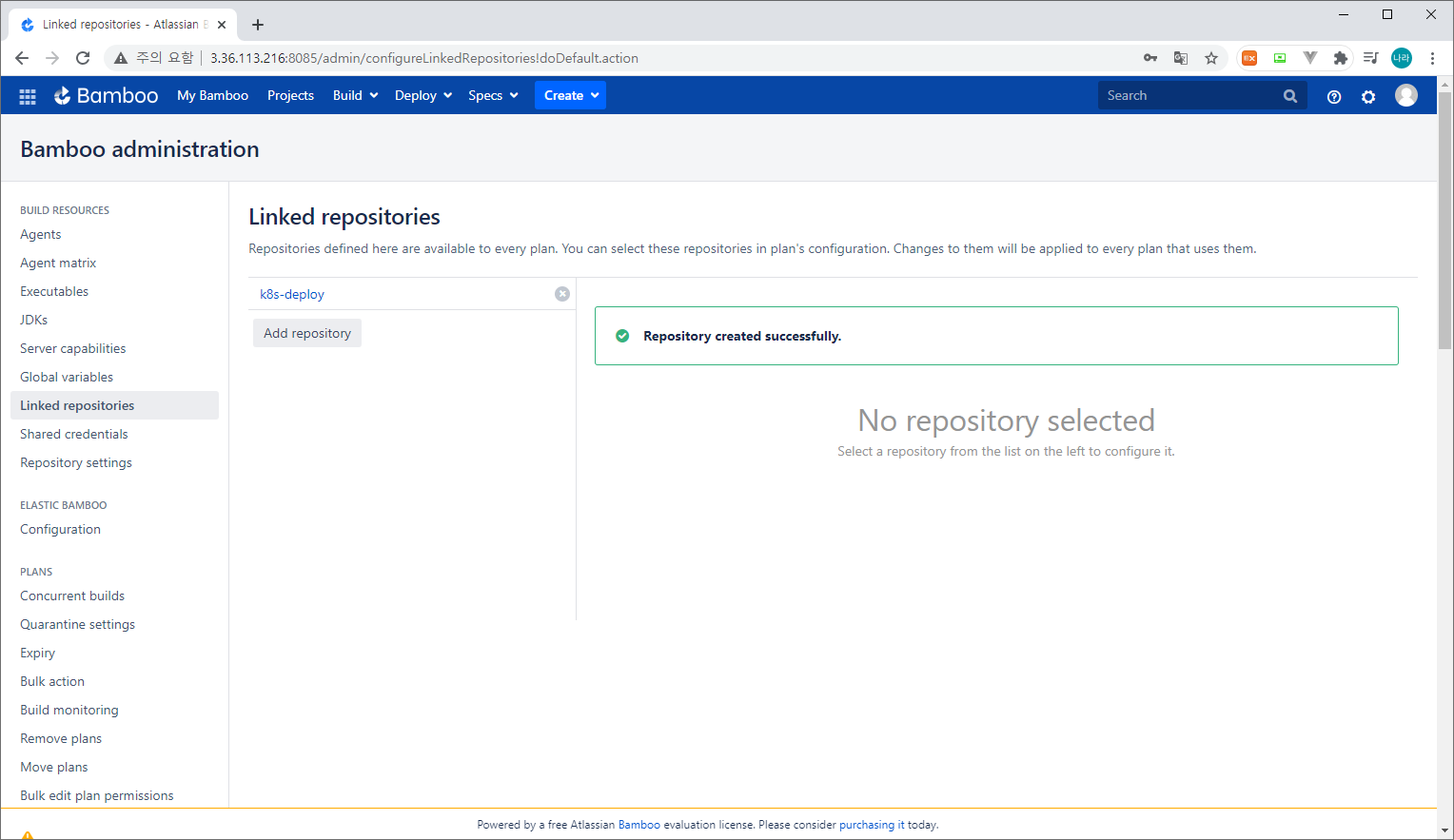
Task: Open Repository settings in sidebar
Action: [76, 462]
